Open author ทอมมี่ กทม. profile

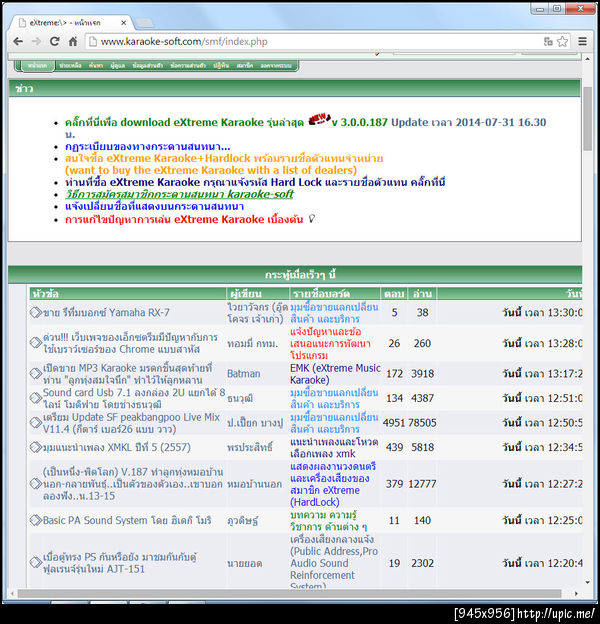[253, 343]
